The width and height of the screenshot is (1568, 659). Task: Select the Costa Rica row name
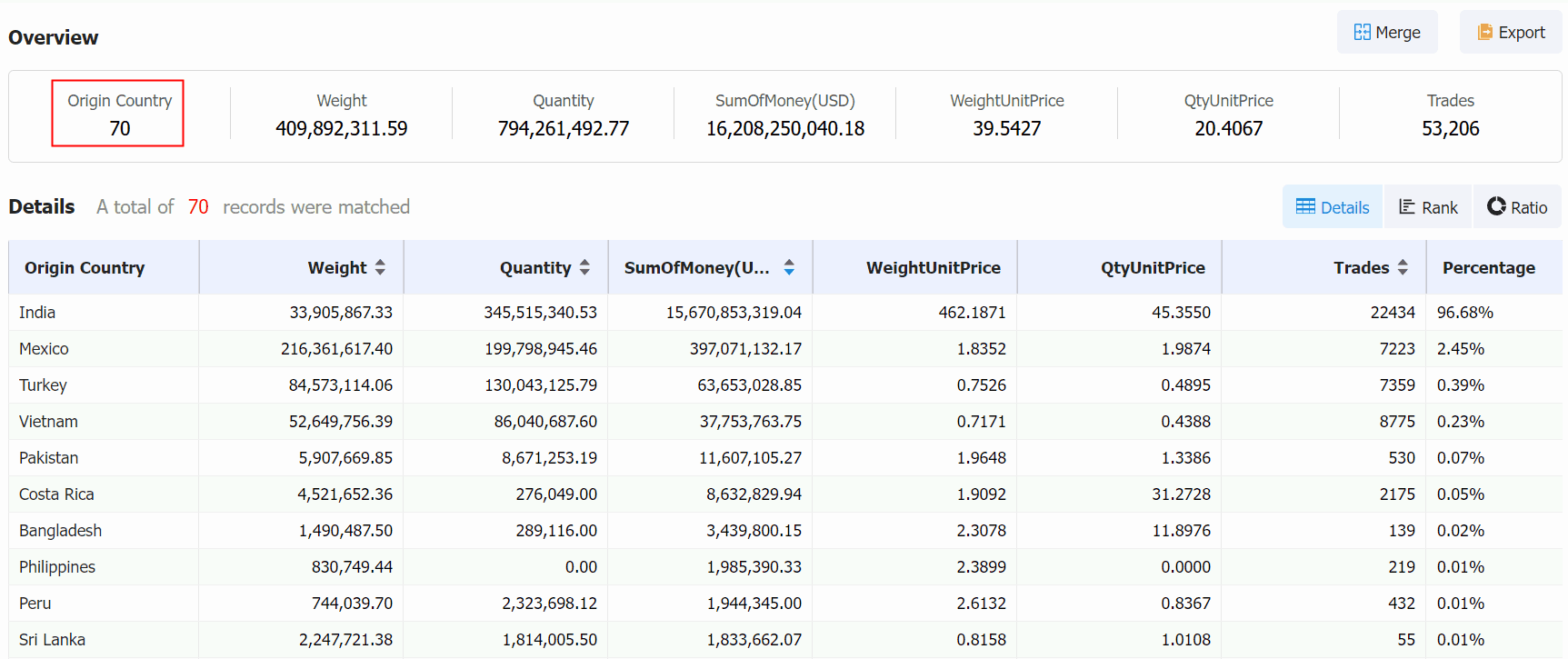click(x=56, y=494)
